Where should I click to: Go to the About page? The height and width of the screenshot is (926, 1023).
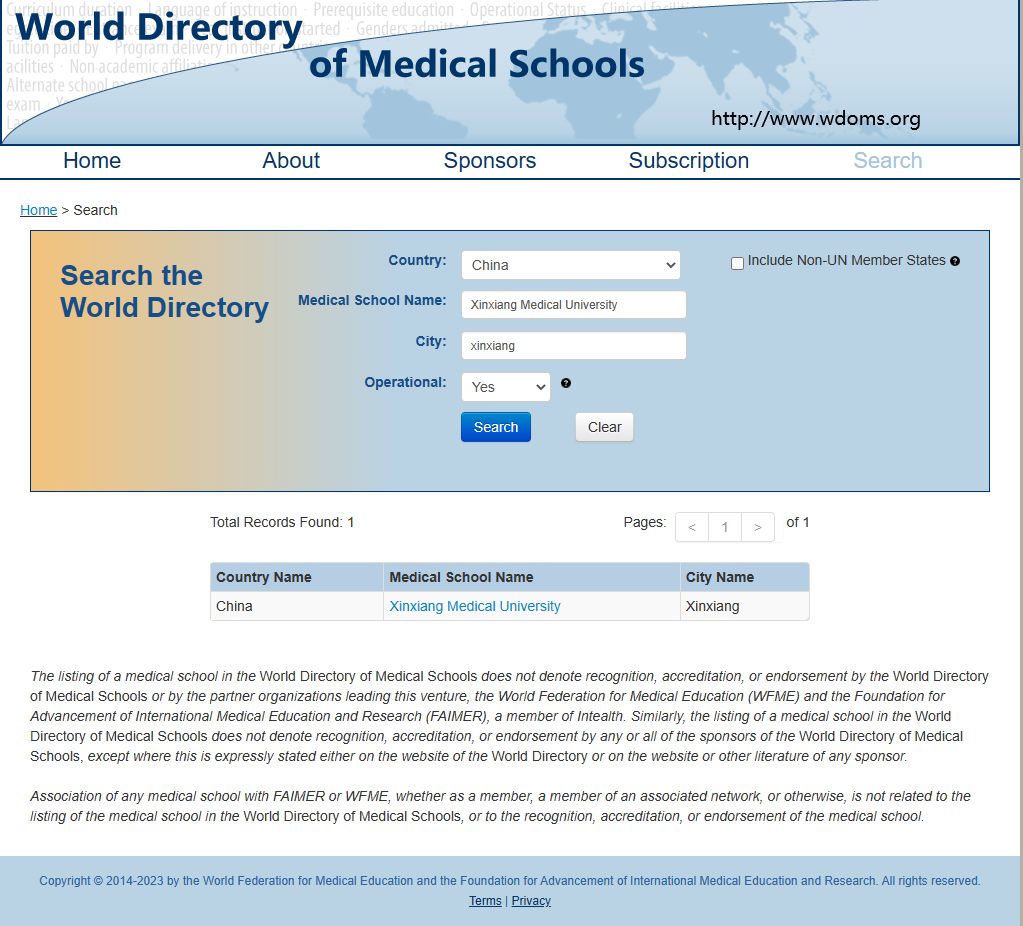tap(291, 161)
